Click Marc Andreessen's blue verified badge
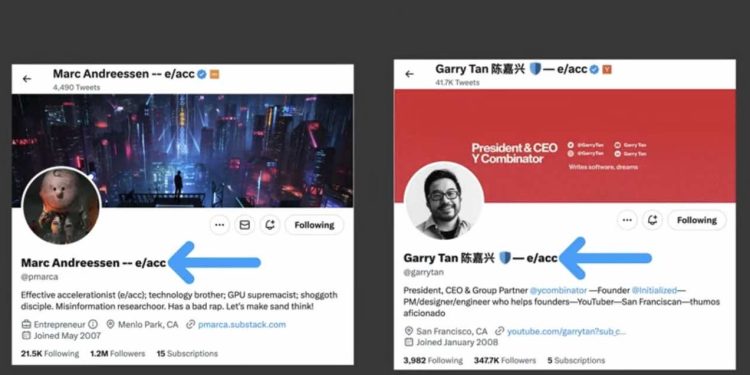Screen dimensions: 750x375 [202, 74]
